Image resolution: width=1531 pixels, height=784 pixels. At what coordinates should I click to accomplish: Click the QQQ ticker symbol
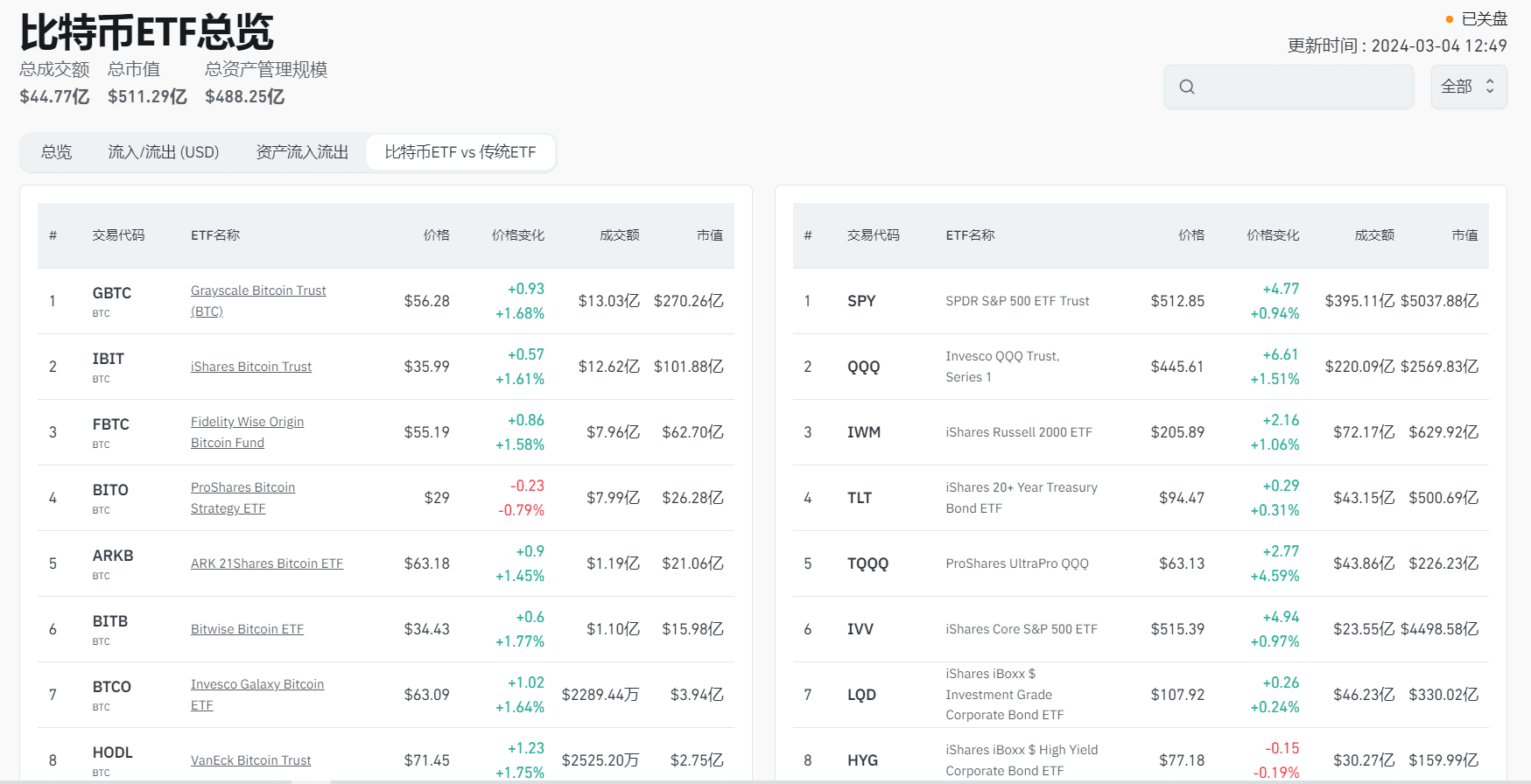click(x=864, y=367)
